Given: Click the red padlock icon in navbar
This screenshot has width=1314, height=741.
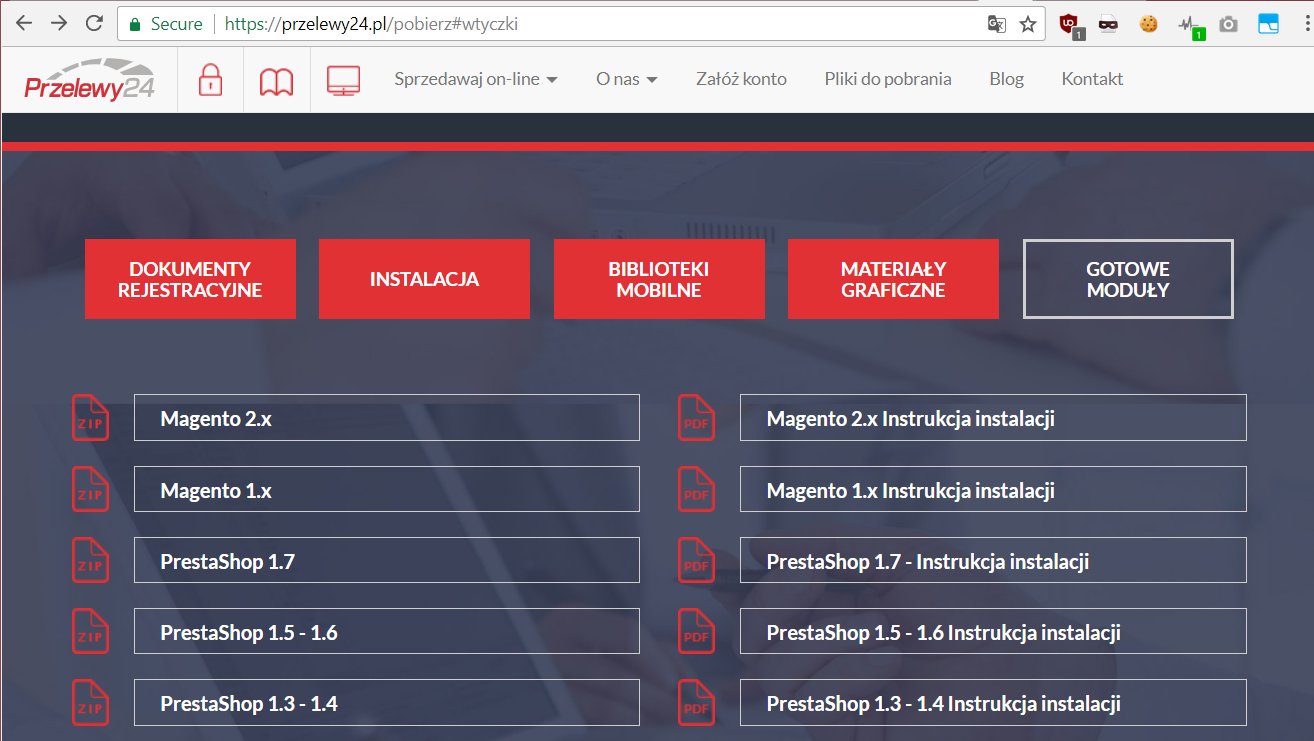Looking at the screenshot, I should tap(210, 80).
